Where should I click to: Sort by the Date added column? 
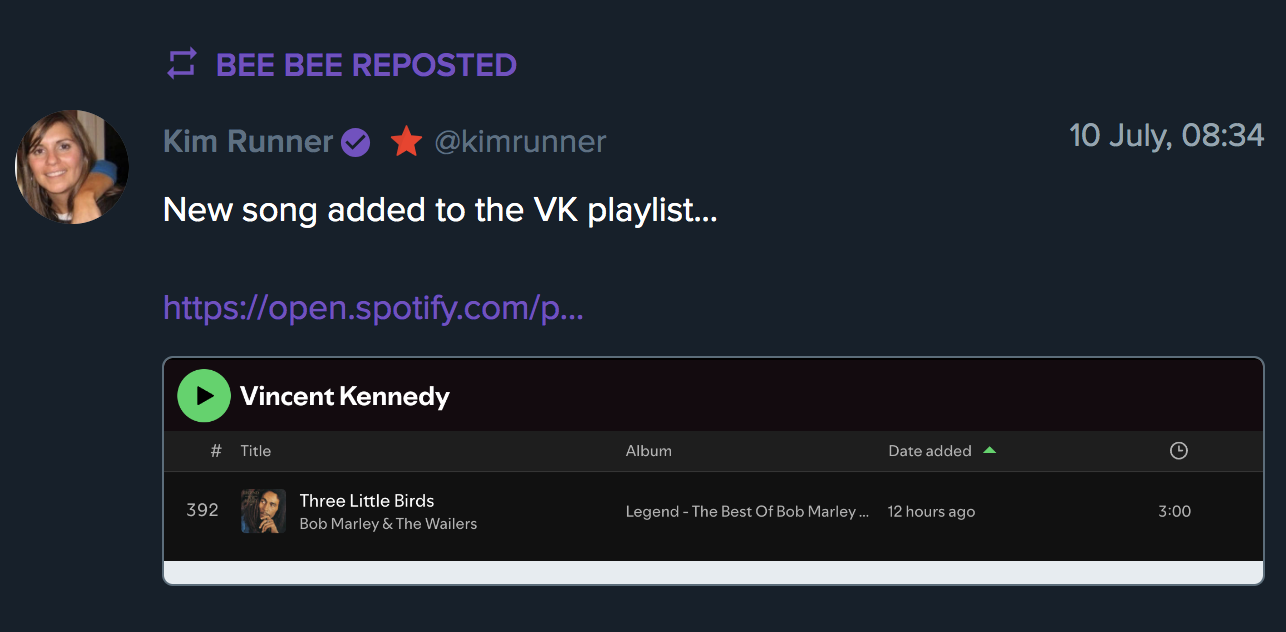click(930, 451)
